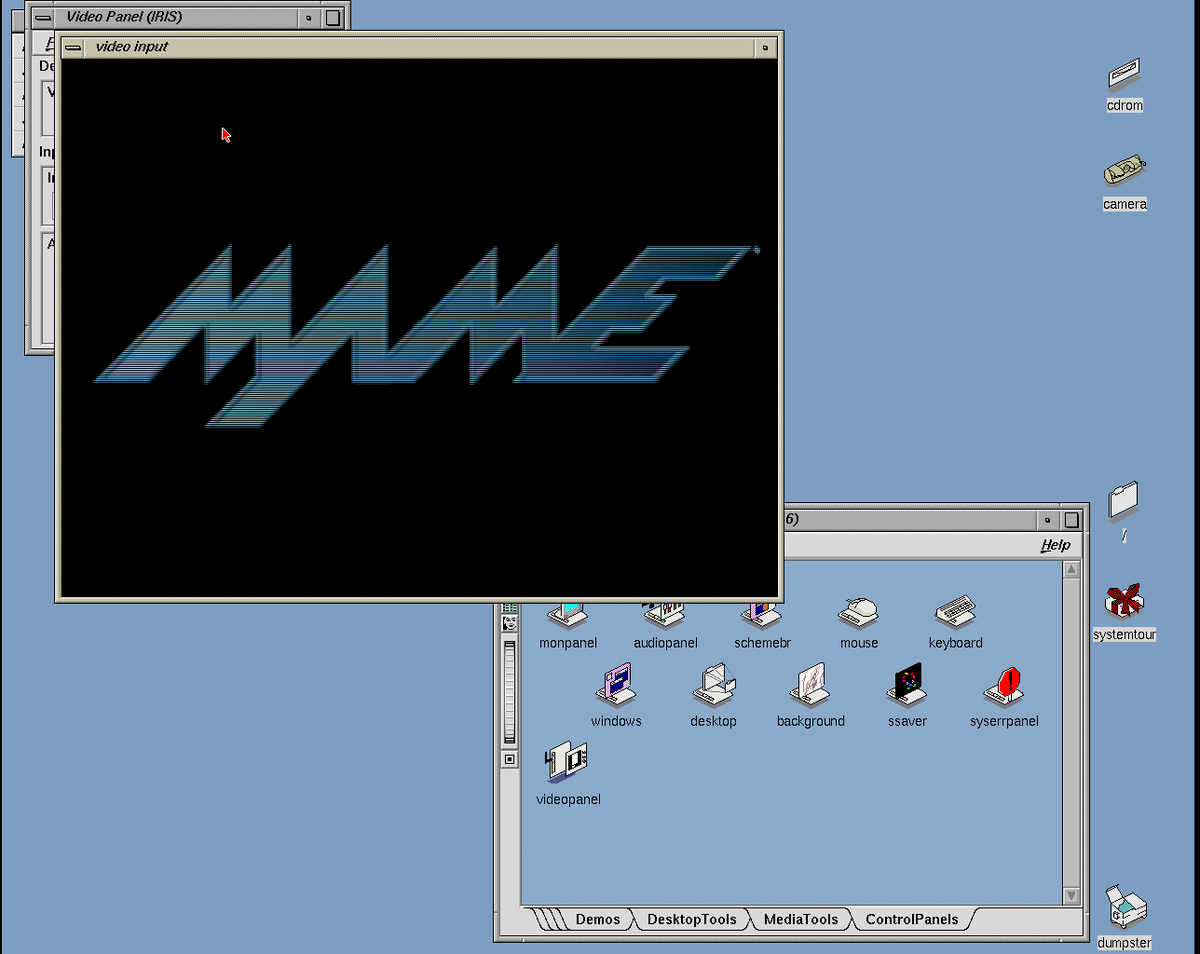
Task: Select the dumpster icon on desktop
Action: tap(1125, 907)
